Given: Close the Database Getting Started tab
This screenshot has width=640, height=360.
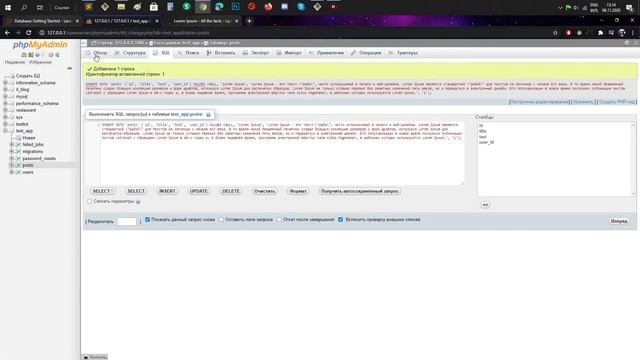Looking at the screenshot, I should (77, 21).
